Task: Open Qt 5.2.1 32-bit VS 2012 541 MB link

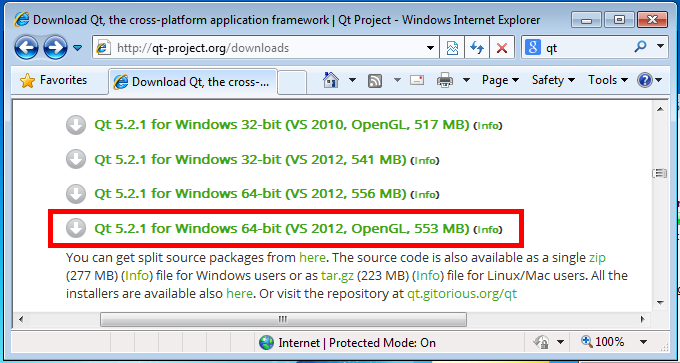Action: [250, 160]
